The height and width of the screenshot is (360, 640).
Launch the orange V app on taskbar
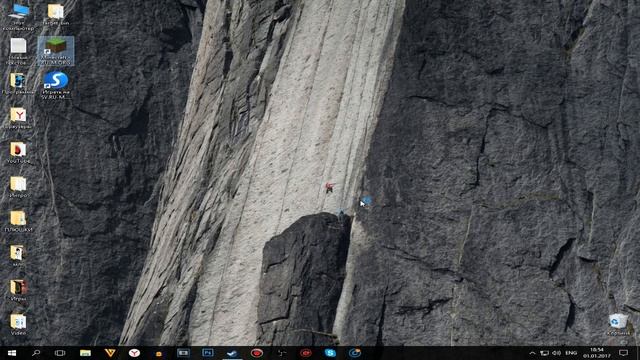109,353
